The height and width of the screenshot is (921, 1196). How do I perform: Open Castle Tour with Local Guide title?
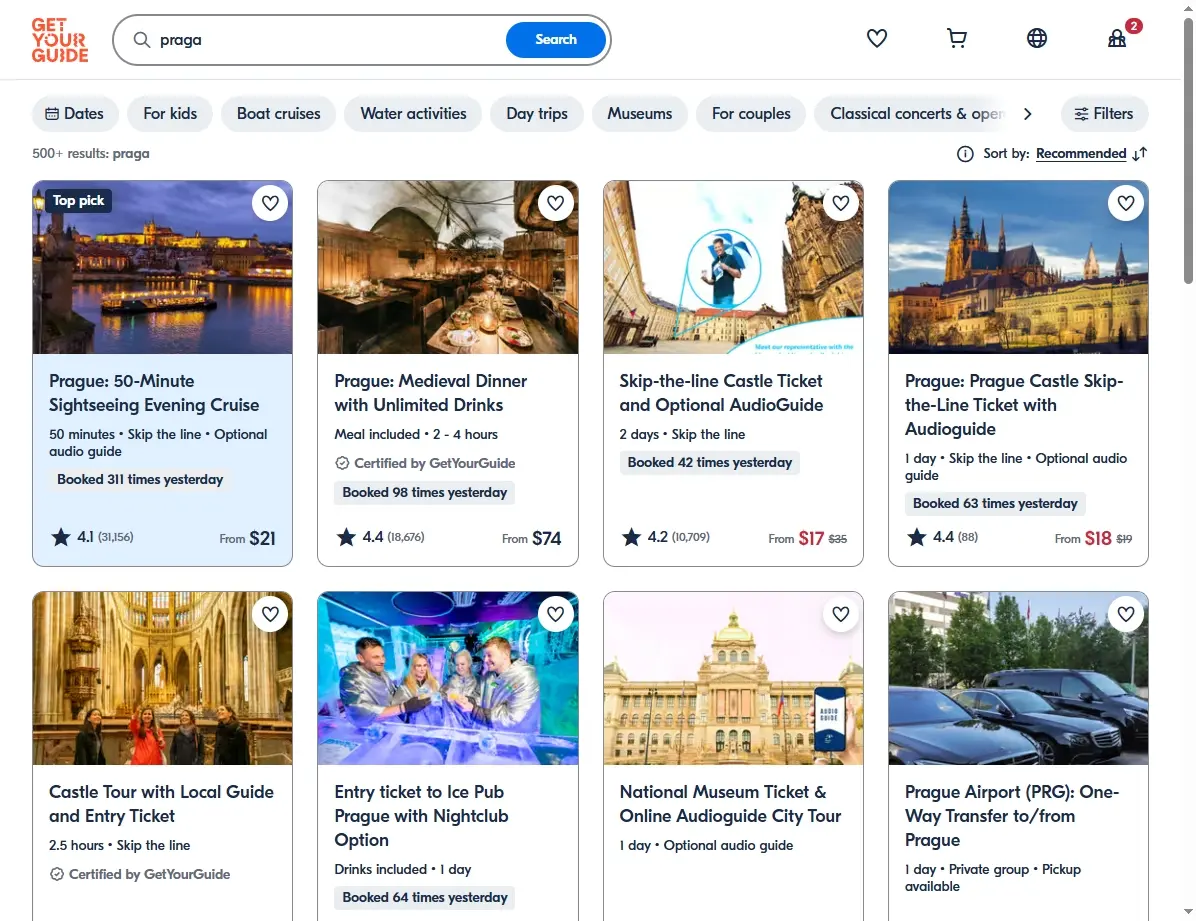point(161,804)
